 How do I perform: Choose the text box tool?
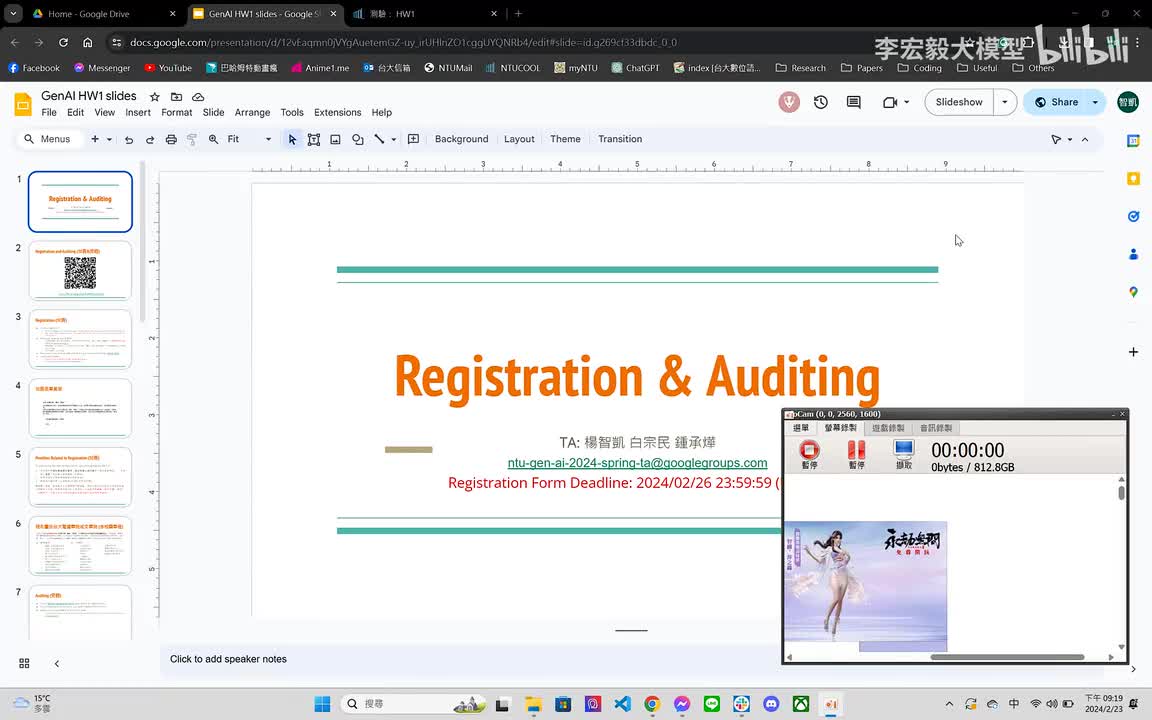(314, 140)
